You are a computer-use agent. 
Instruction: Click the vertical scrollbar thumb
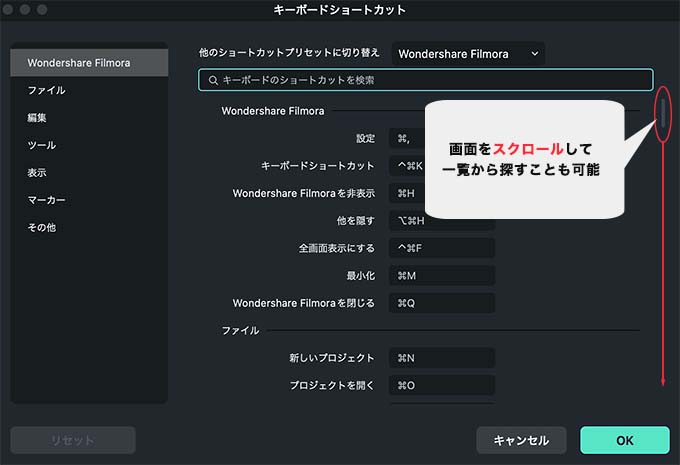pyautogui.click(x=663, y=113)
